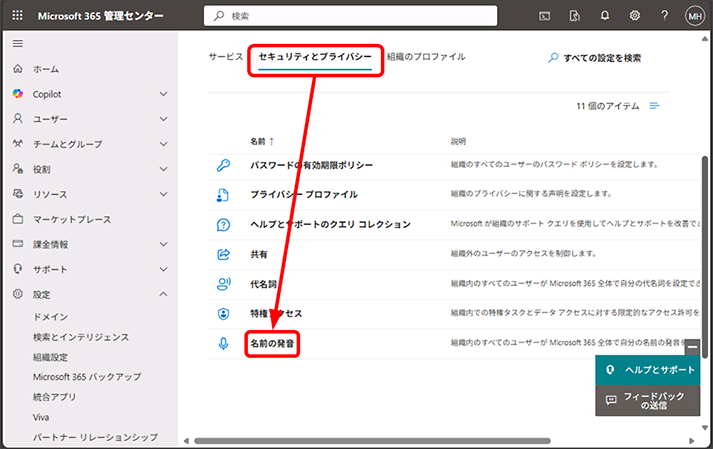Expand the Copilot menu chevron
The height and width of the screenshot is (449, 713).
click(164, 94)
